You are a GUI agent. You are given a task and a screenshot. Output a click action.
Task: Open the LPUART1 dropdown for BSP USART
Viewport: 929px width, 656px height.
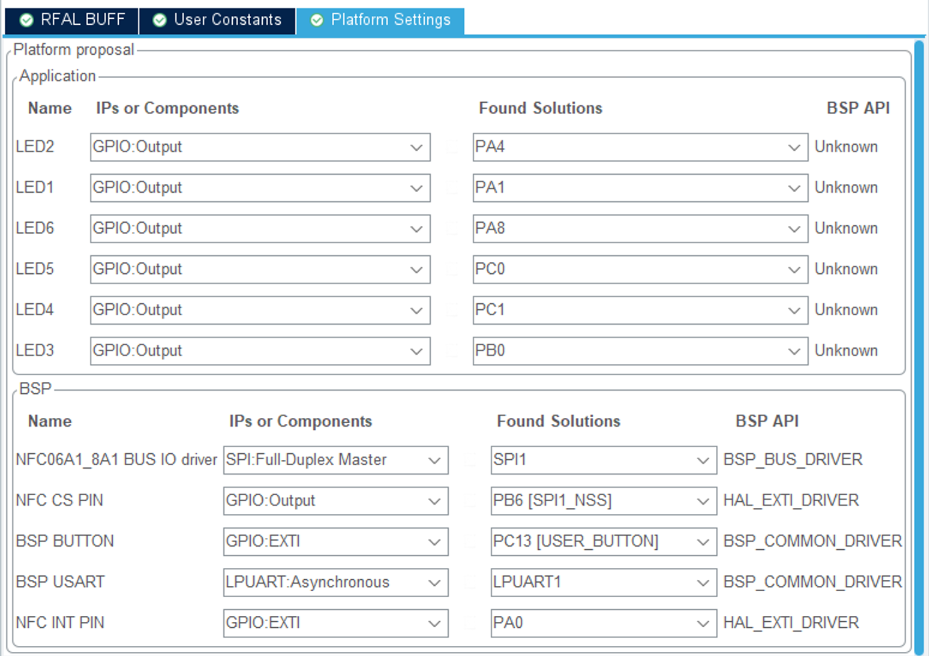(x=705, y=582)
